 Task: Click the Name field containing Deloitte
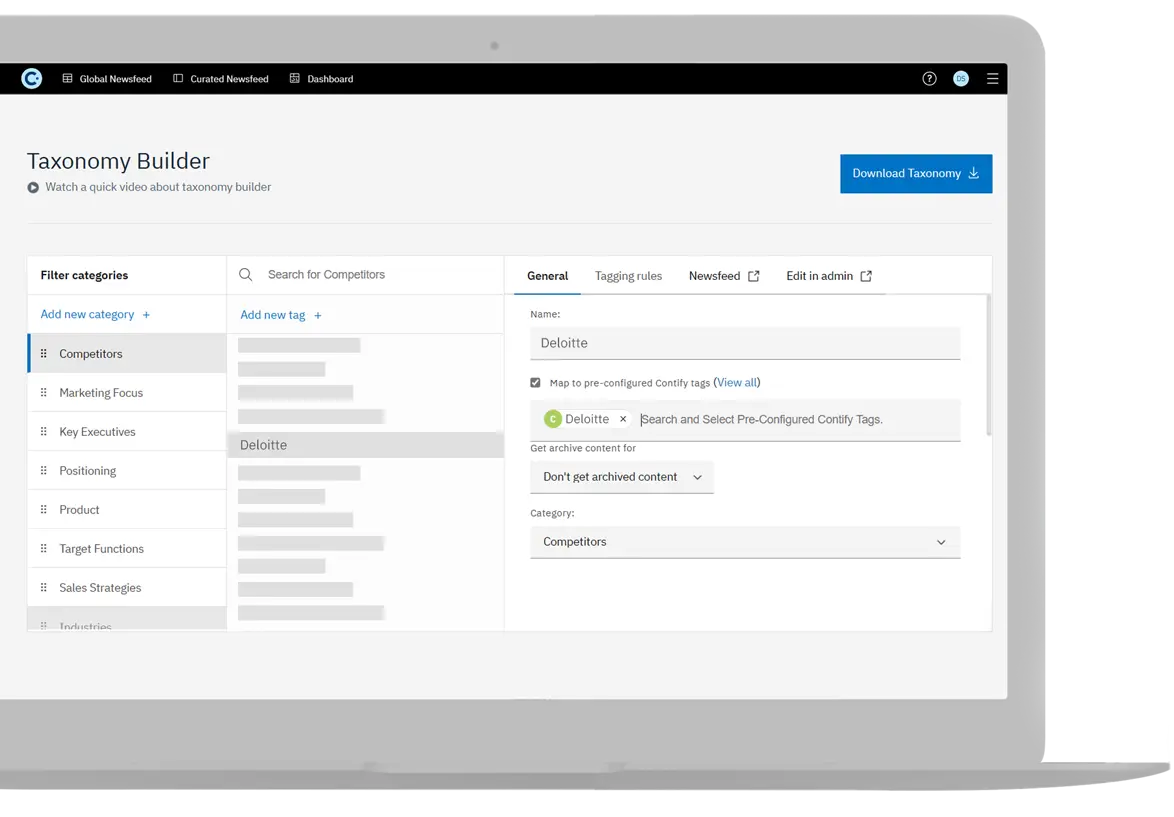pyautogui.click(x=745, y=343)
